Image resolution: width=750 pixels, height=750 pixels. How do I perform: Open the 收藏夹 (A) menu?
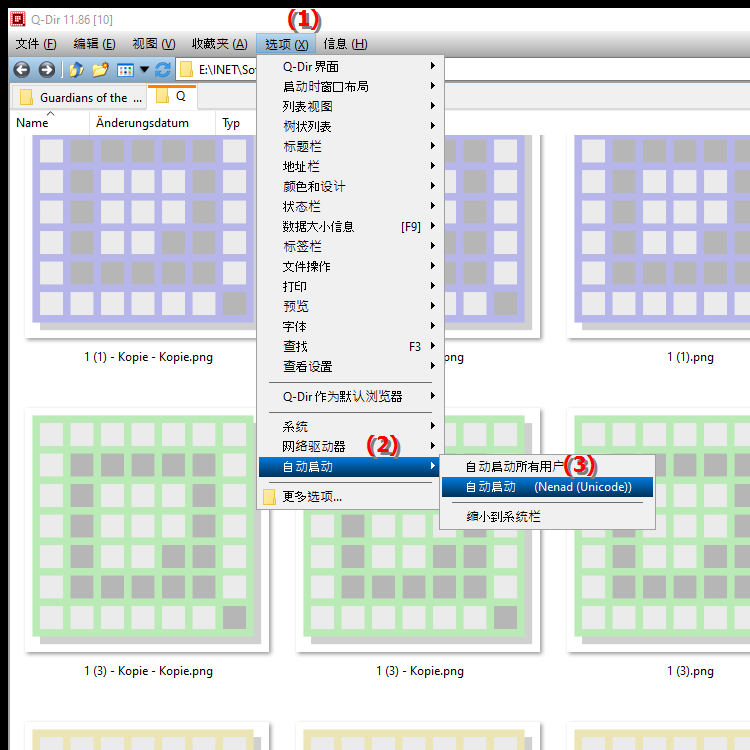click(220, 44)
